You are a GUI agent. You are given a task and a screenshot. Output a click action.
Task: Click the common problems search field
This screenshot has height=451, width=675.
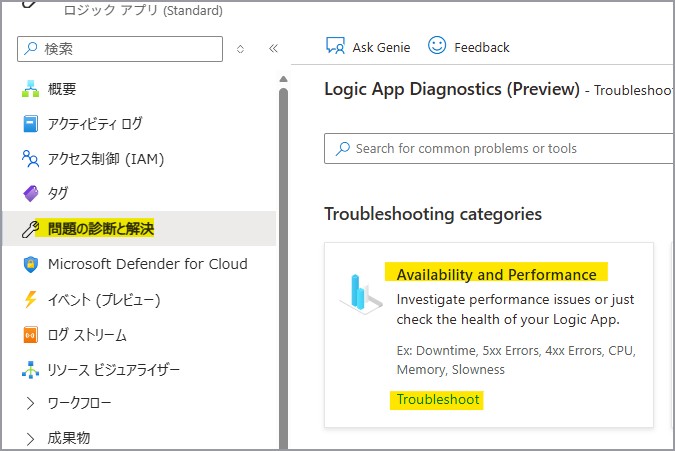coord(500,149)
